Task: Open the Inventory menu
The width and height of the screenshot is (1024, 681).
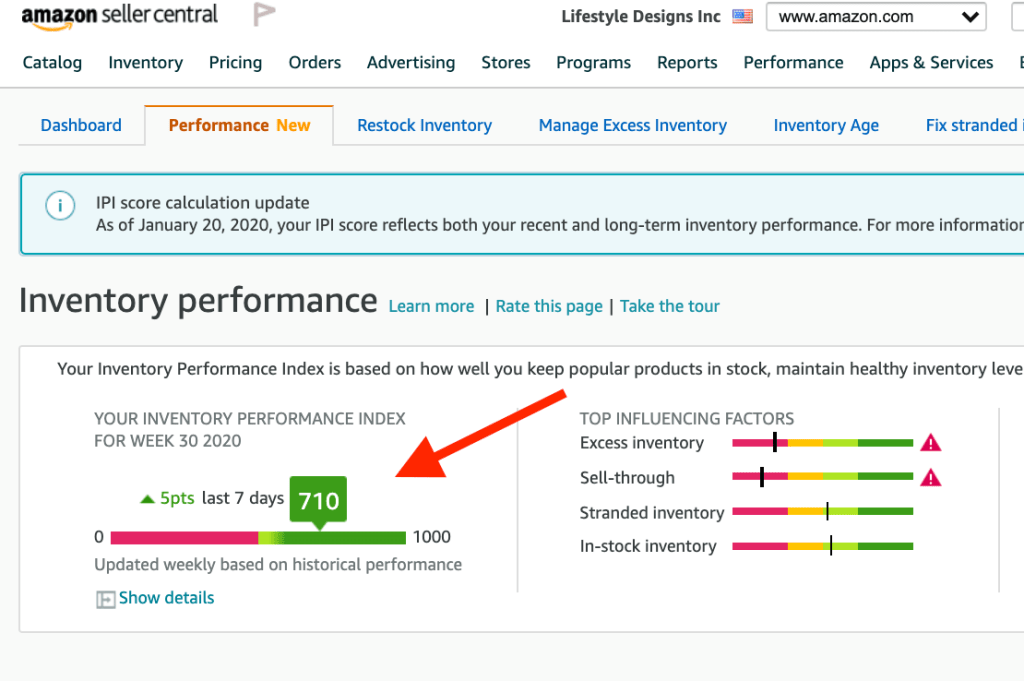Action: coord(146,63)
